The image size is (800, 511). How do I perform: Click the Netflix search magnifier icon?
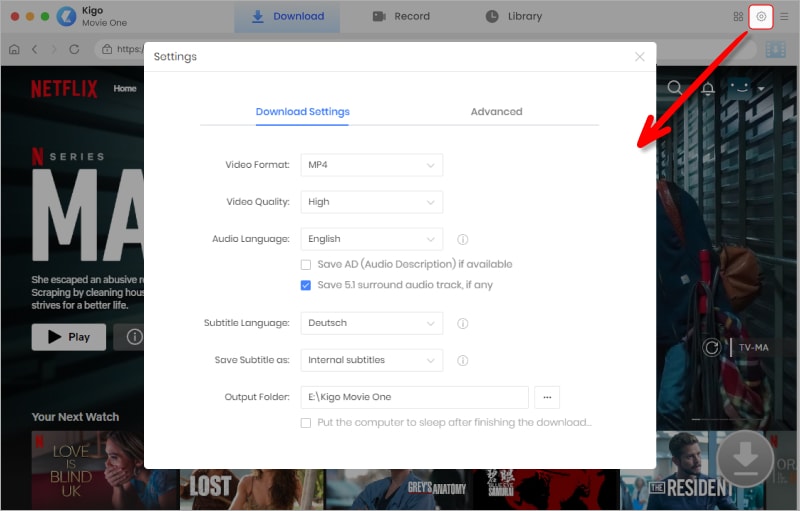pos(674,88)
